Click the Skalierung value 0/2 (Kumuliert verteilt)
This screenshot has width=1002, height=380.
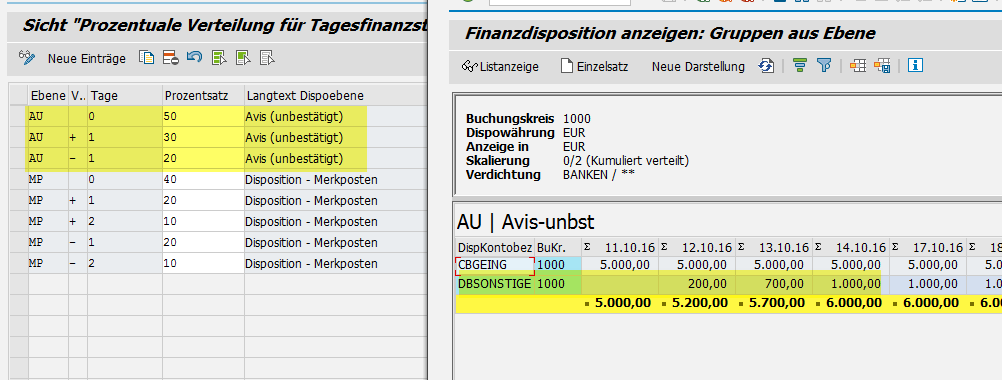[626, 161]
